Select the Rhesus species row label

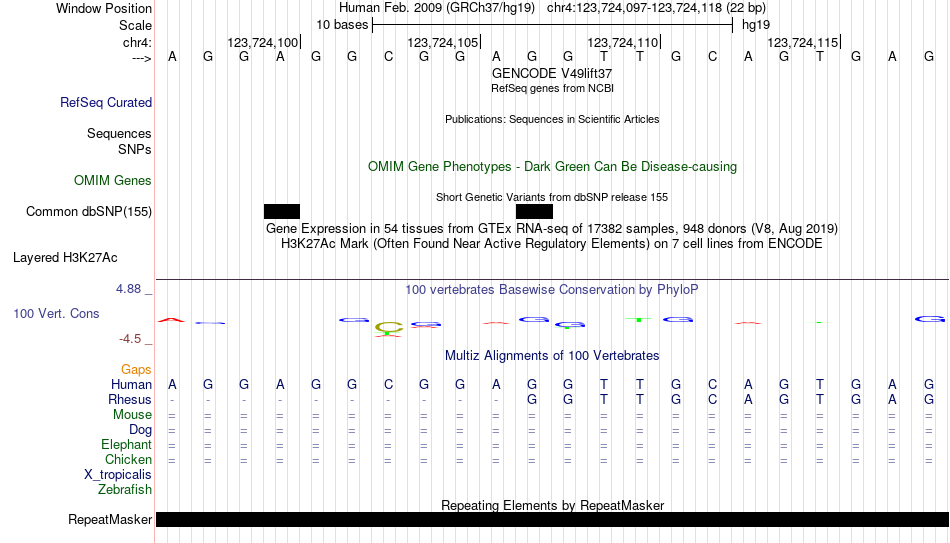[x=130, y=400]
